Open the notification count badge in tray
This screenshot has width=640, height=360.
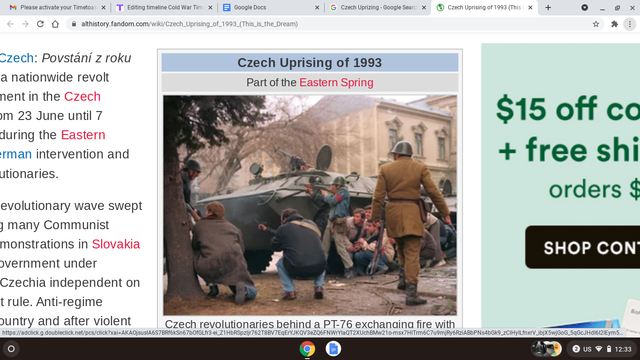(x=576, y=349)
